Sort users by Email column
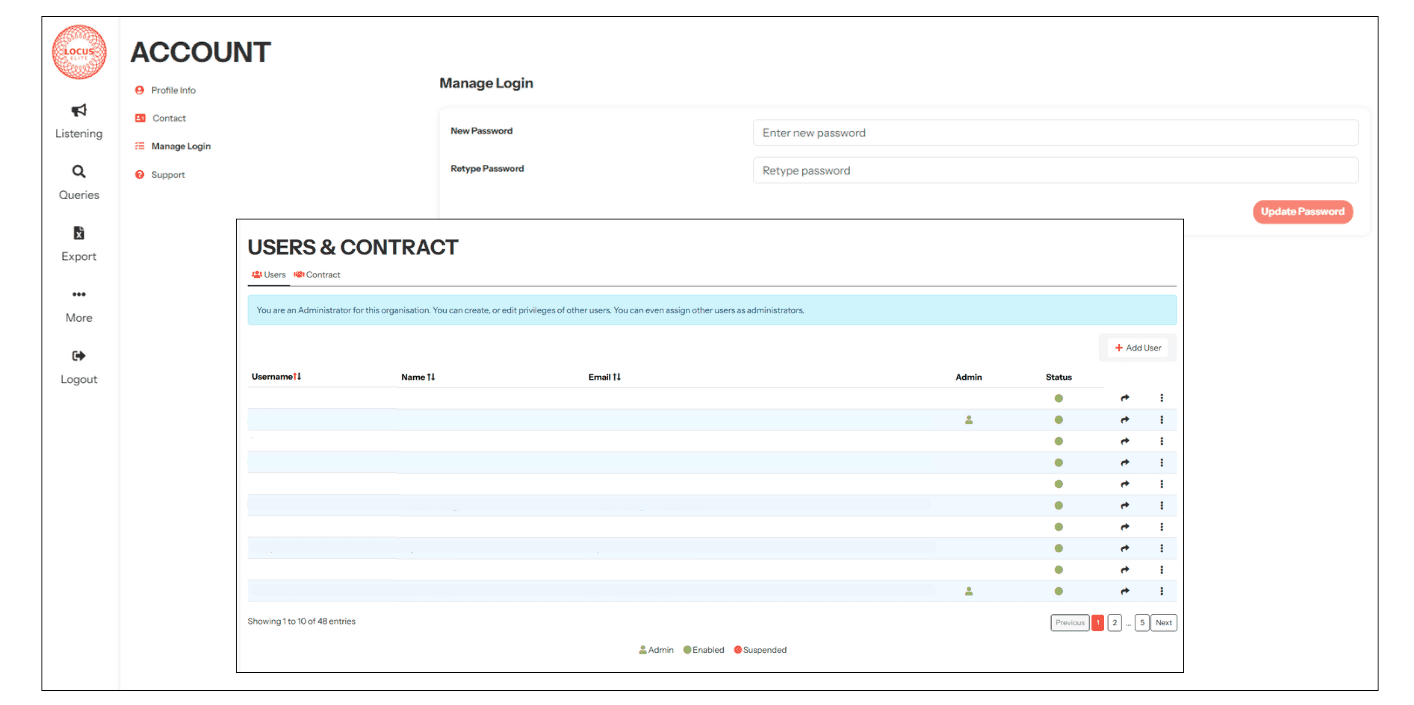 pos(604,377)
